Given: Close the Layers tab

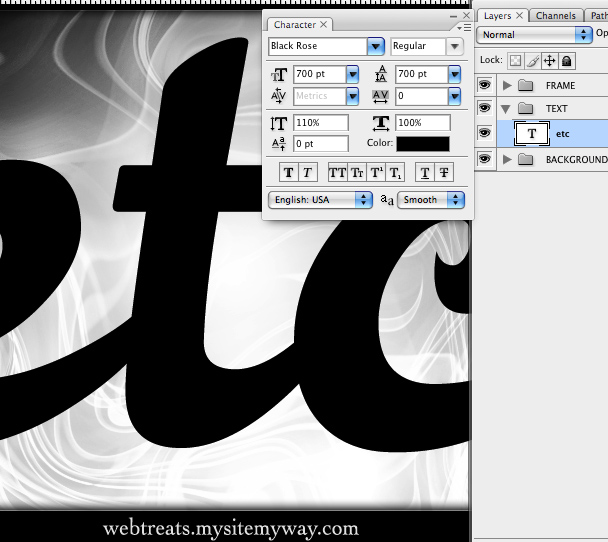Looking at the screenshot, I should click(520, 16).
